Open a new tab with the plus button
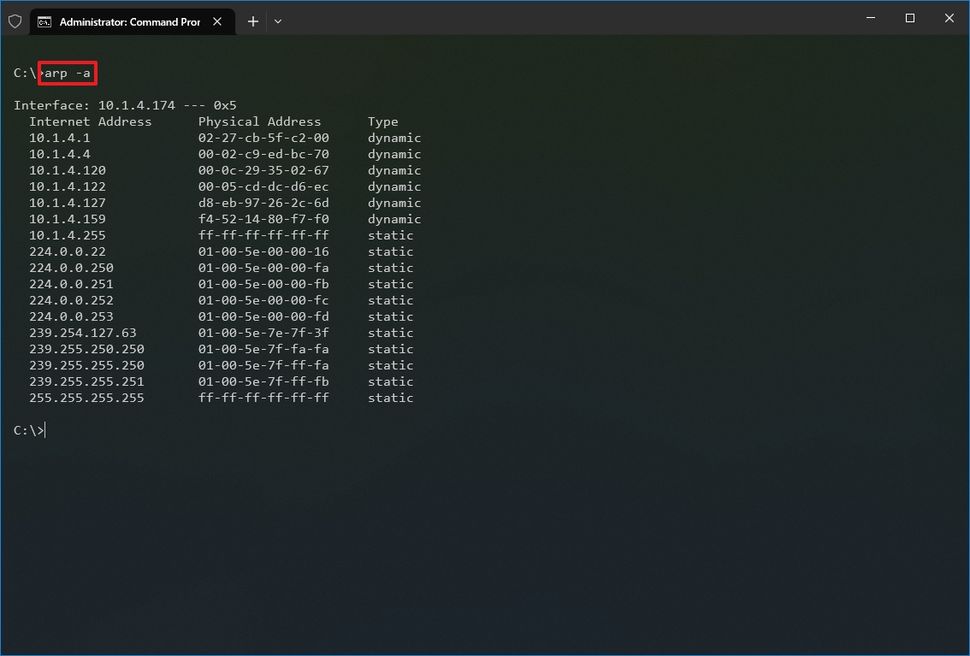This screenshot has width=970, height=656. [x=253, y=22]
